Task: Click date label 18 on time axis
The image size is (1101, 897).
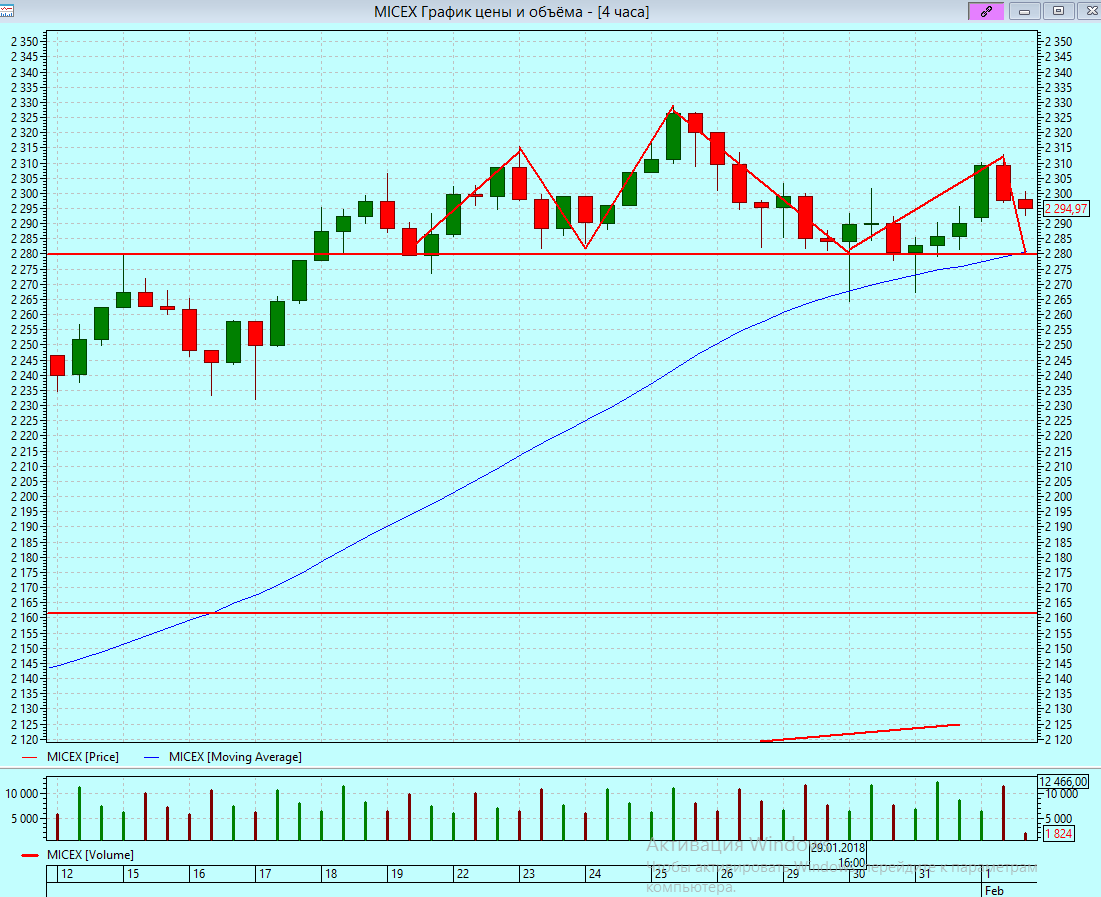Action: pos(331,874)
